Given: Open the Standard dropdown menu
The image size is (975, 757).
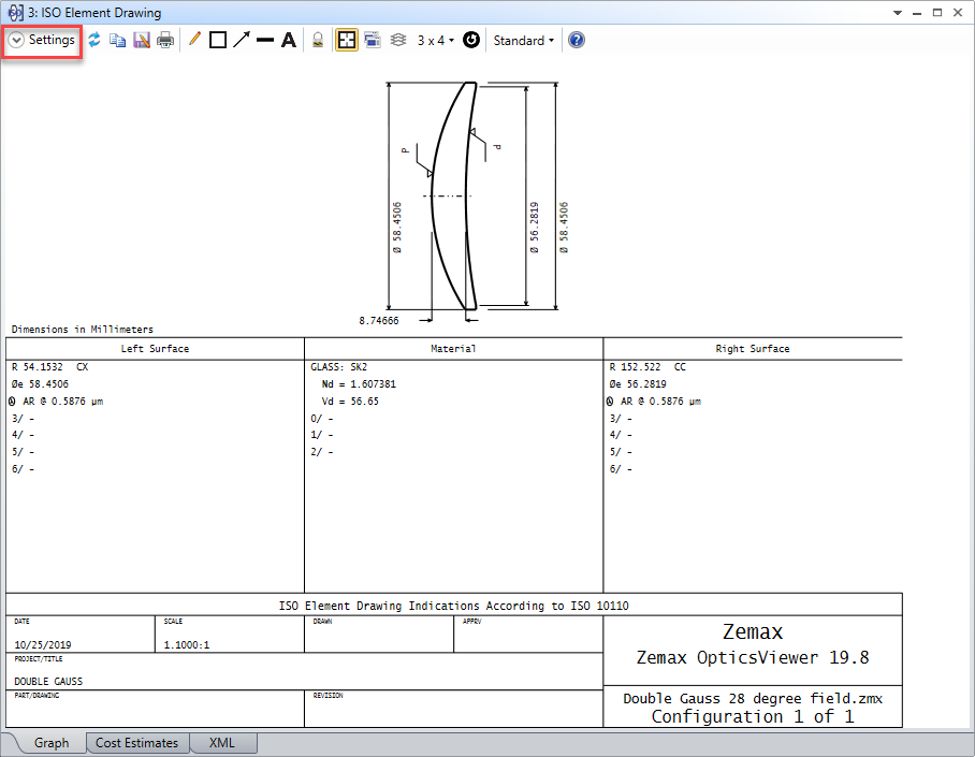Looking at the screenshot, I should (524, 41).
